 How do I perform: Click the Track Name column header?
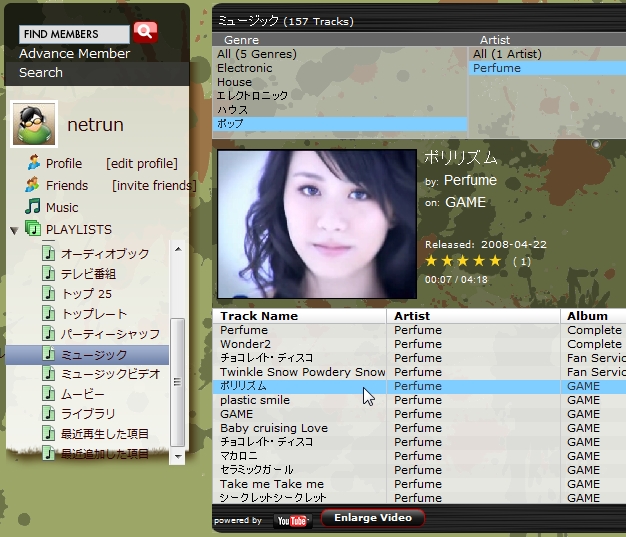pos(299,316)
